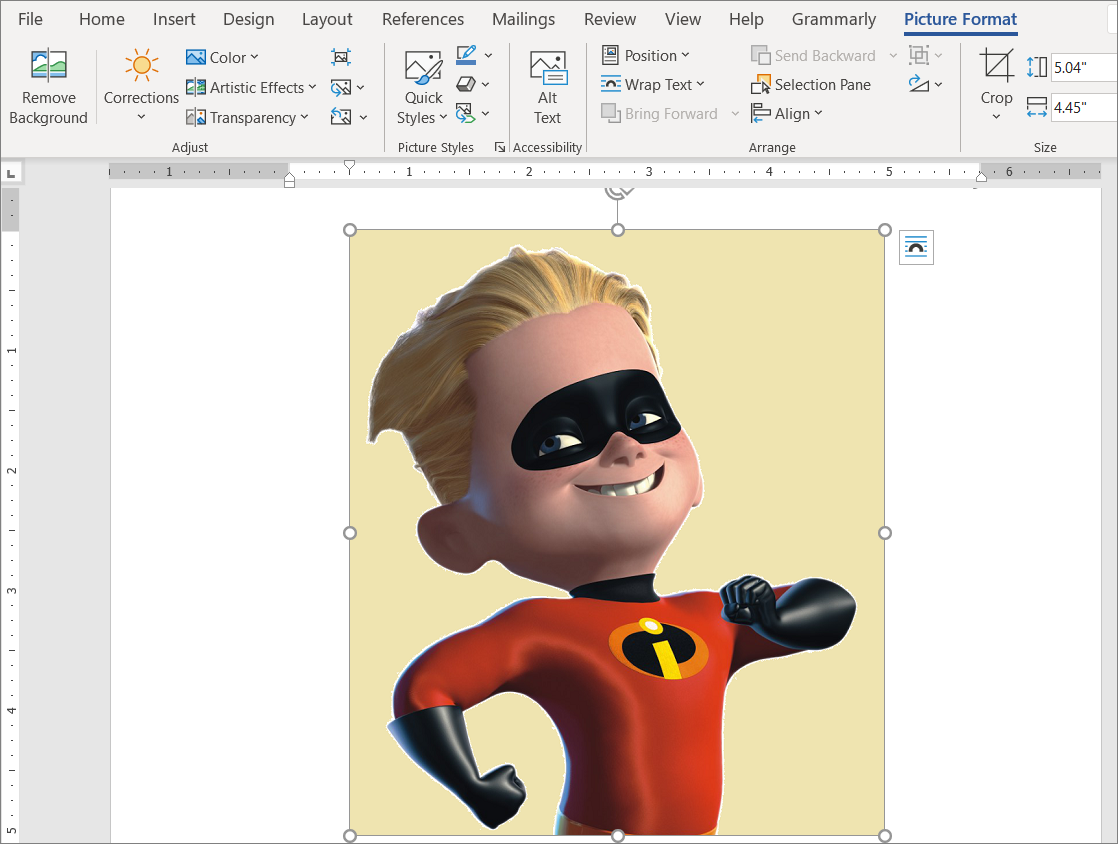Open the Artistic Effects dropdown
This screenshot has width=1118, height=844.
coord(251,87)
